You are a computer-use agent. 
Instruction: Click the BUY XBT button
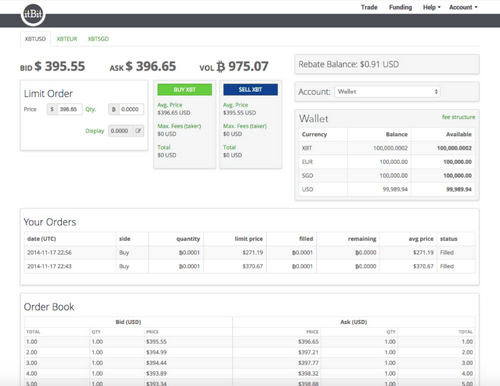pyautogui.click(x=185, y=89)
